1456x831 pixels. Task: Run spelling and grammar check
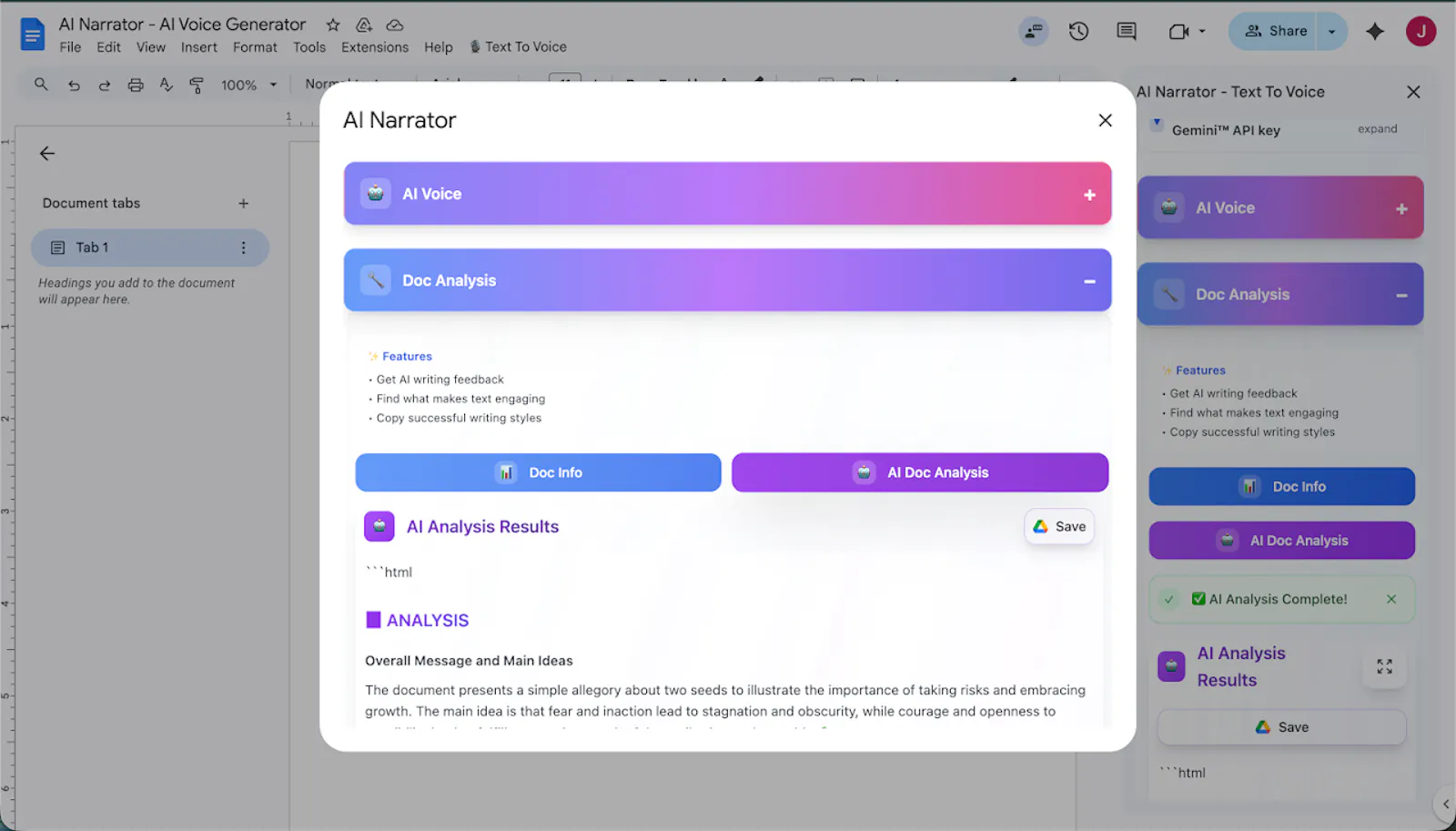[166, 85]
